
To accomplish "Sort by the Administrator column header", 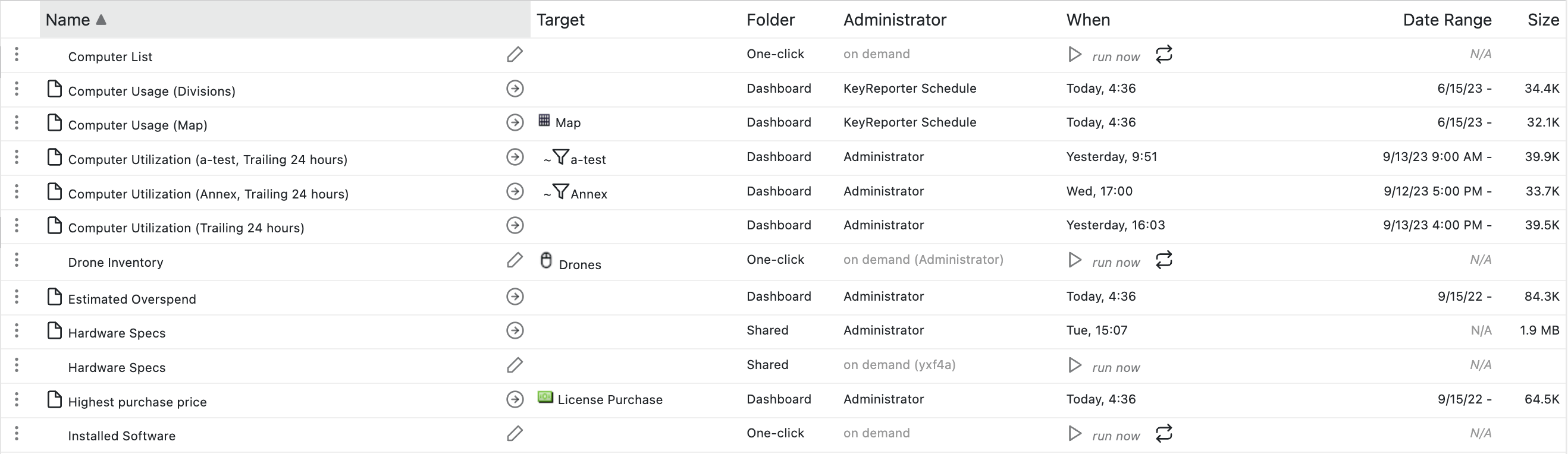I will [x=894, y=20].
